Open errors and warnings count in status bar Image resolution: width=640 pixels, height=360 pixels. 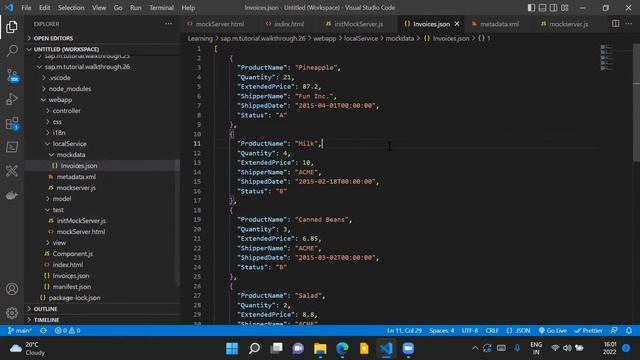click(x=67, y=330)
